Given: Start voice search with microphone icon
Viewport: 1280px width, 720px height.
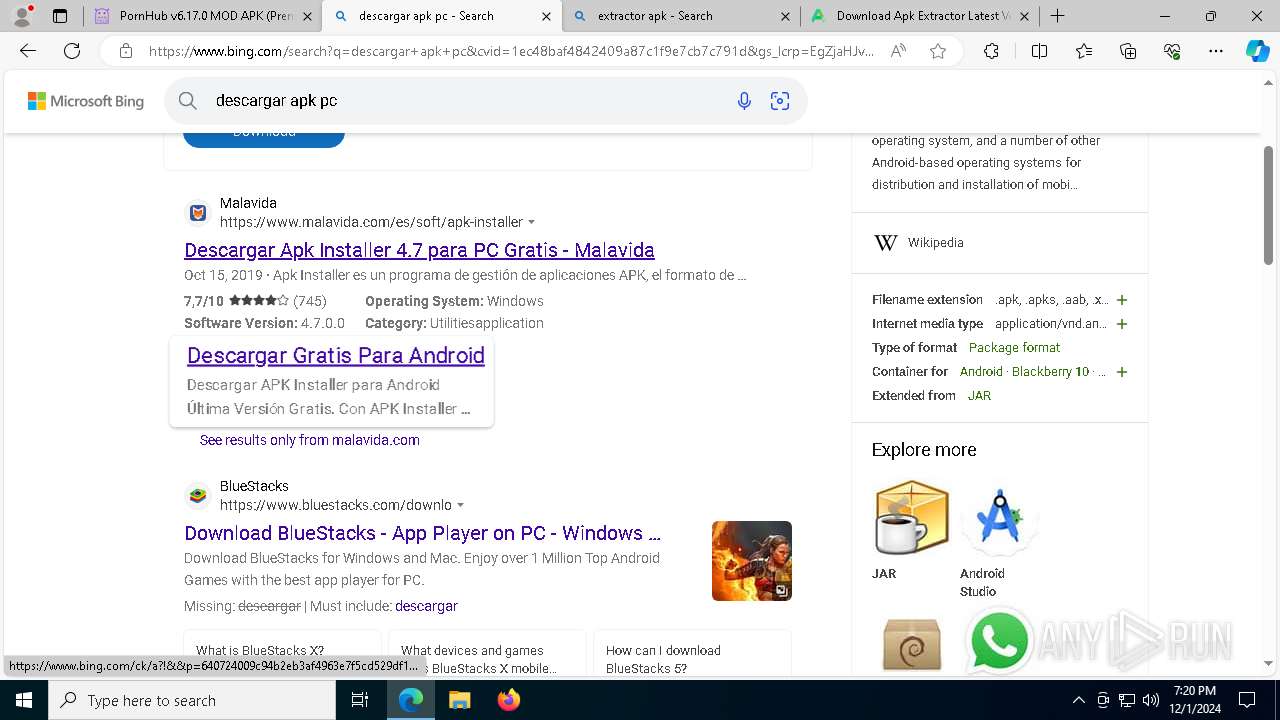Looking at the screenshot, I should (x=744, y=101).
